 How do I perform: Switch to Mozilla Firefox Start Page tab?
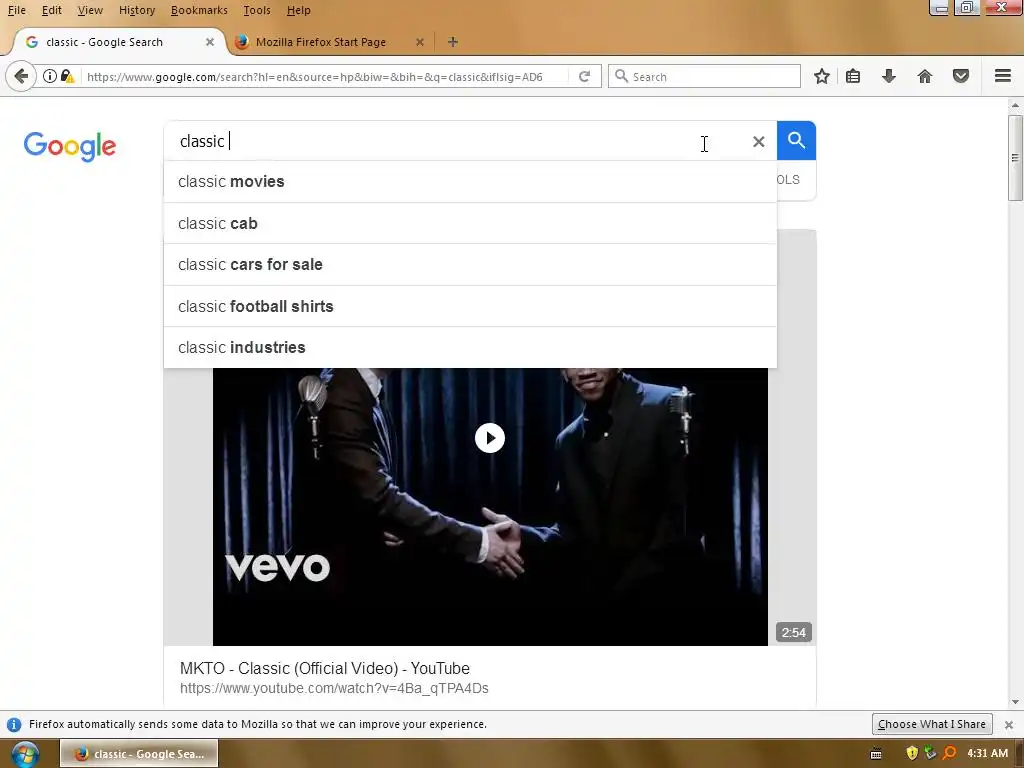(x=330, y=42)
